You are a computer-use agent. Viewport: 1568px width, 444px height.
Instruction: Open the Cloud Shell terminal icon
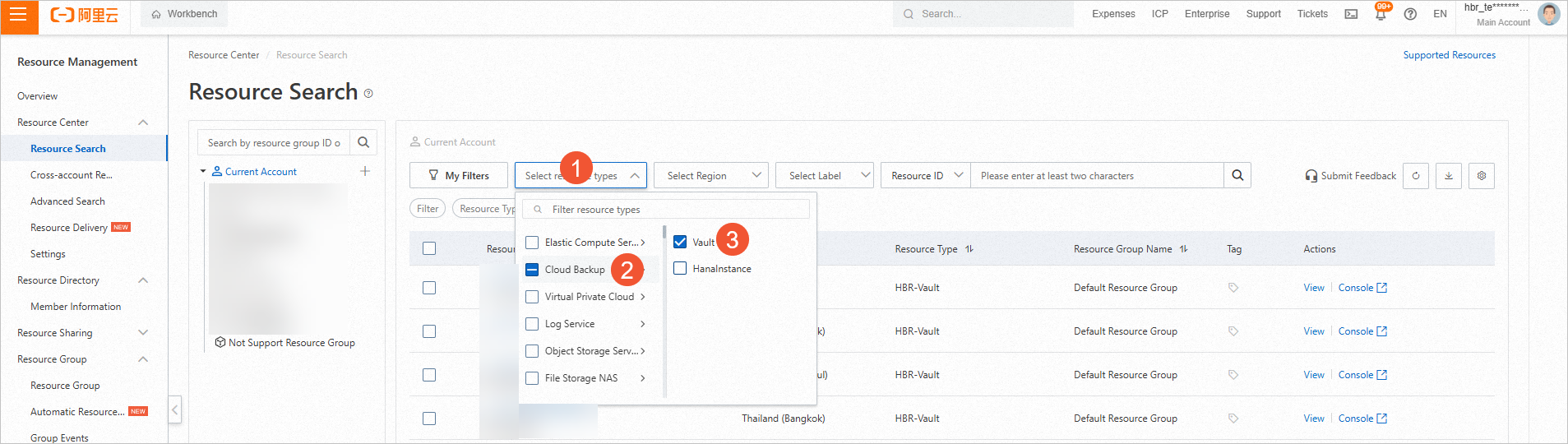(1351, 14)
